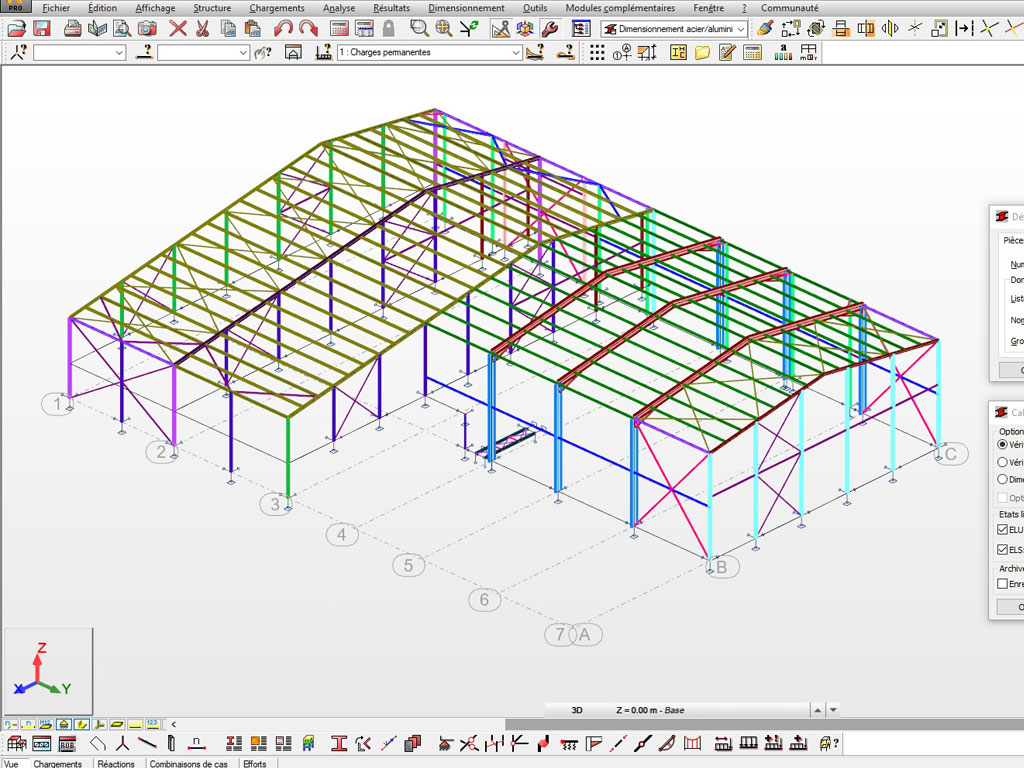Click help pointer icon in bottom toolbar
1024x768 pixels.
(828, 743)
